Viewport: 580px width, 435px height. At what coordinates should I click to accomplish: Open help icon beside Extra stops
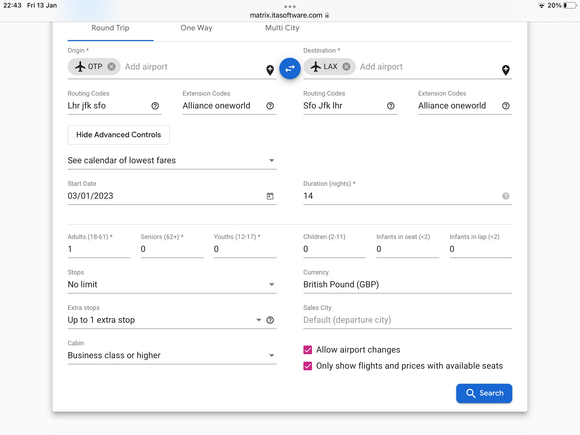pos(270,320)
